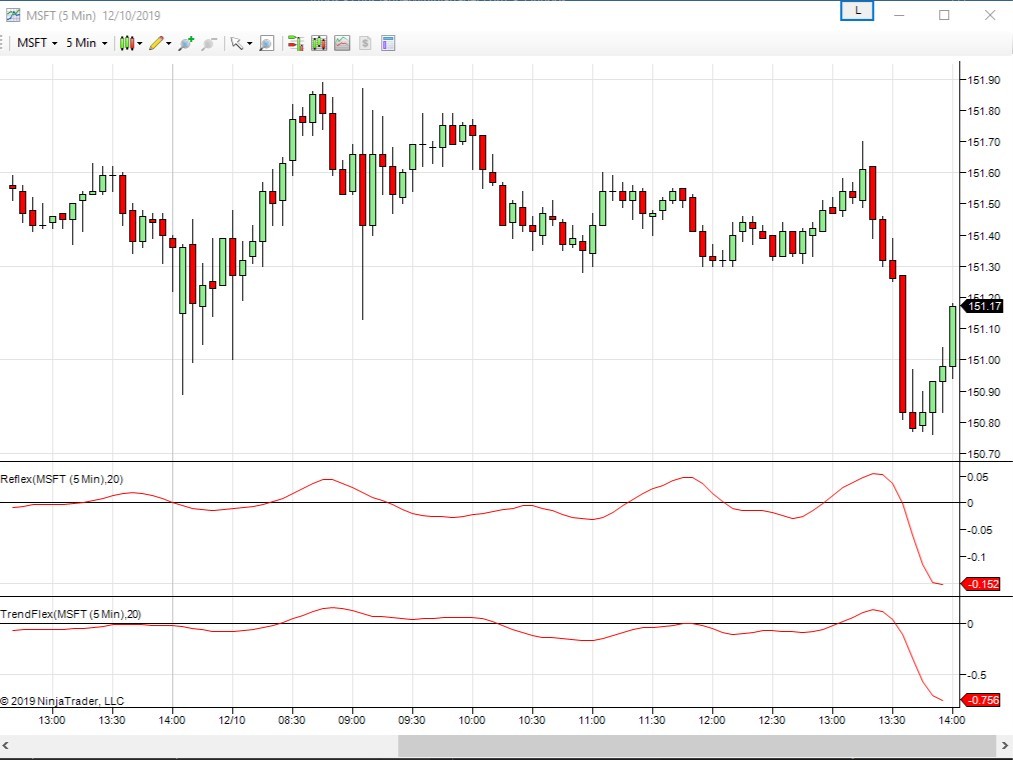Click the Strategies dollar sign icon

(365, 43)
